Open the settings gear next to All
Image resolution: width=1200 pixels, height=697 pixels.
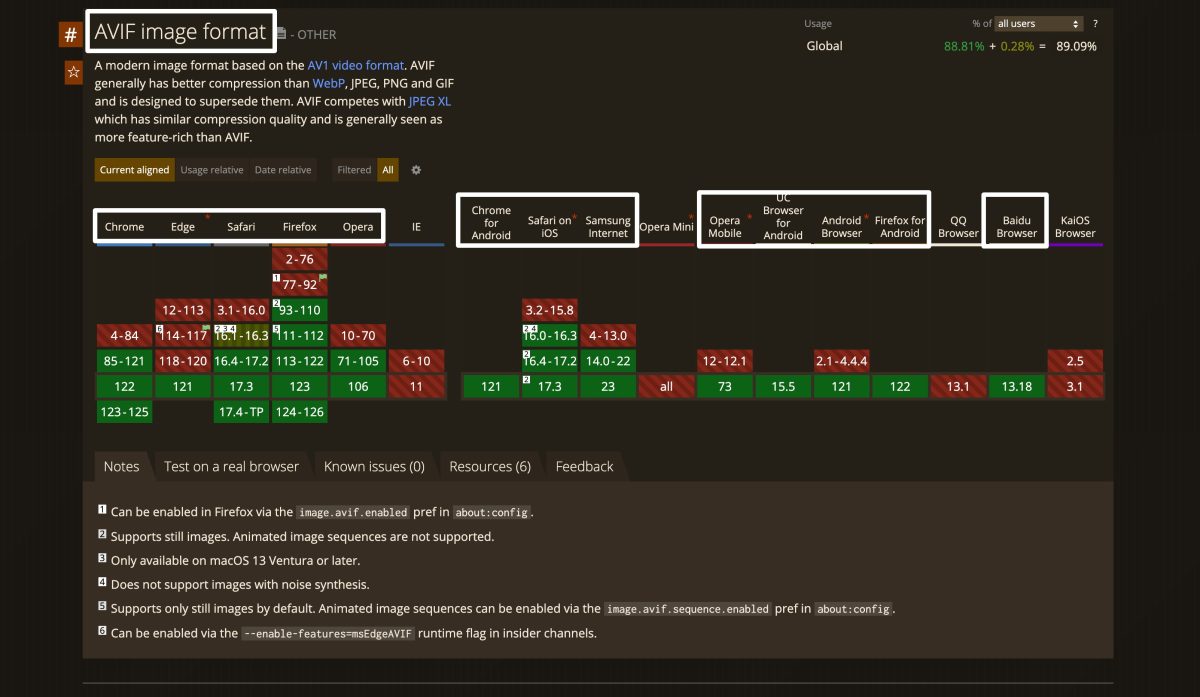click(x=416, y=170)
